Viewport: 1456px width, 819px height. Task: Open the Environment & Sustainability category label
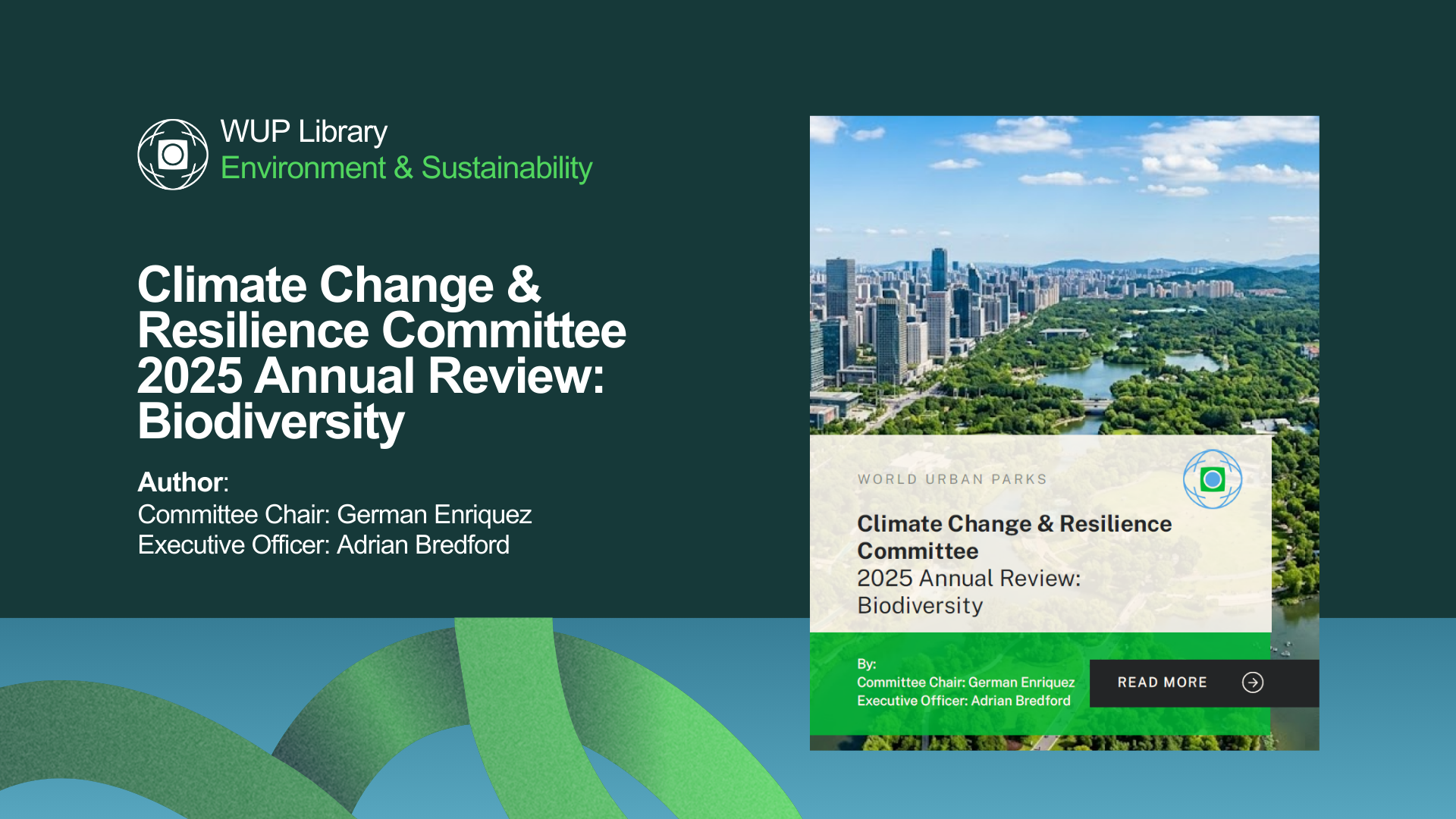tap(406, 168)
